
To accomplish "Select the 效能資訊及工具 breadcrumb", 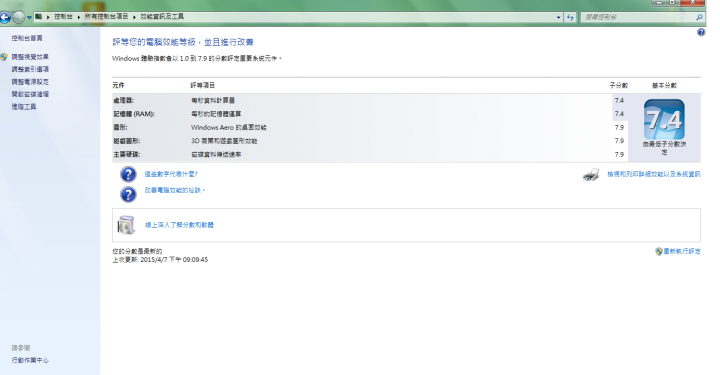I will pyautogui.click(x=162, y=17).
